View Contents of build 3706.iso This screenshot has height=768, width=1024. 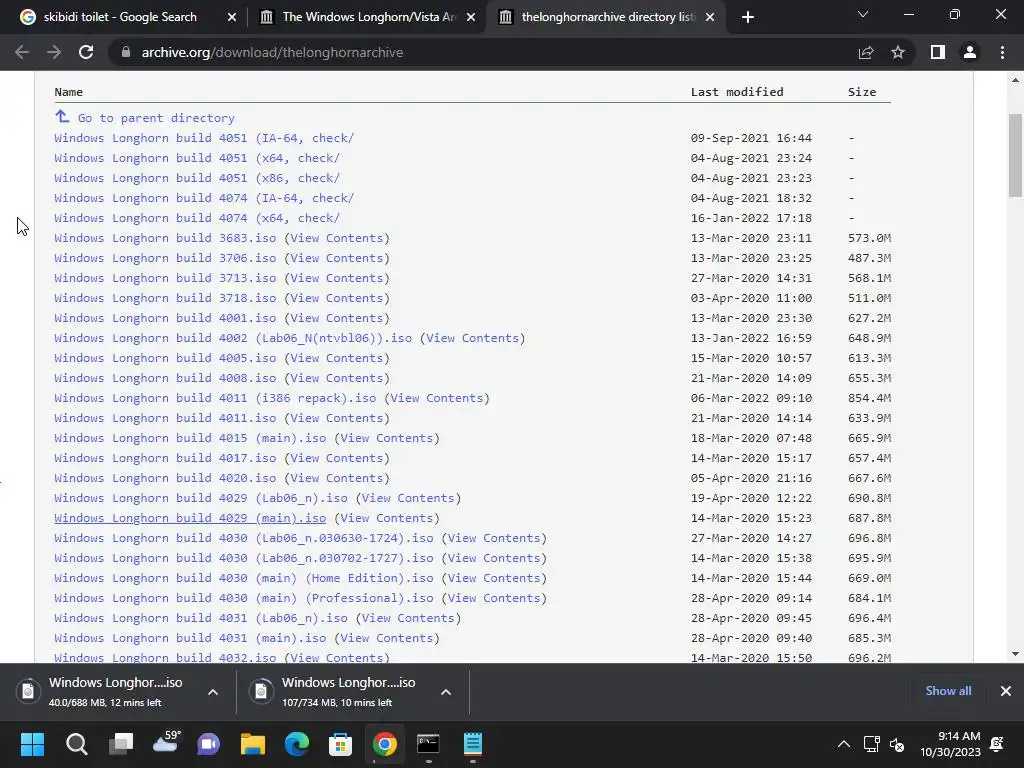(336, 258)
